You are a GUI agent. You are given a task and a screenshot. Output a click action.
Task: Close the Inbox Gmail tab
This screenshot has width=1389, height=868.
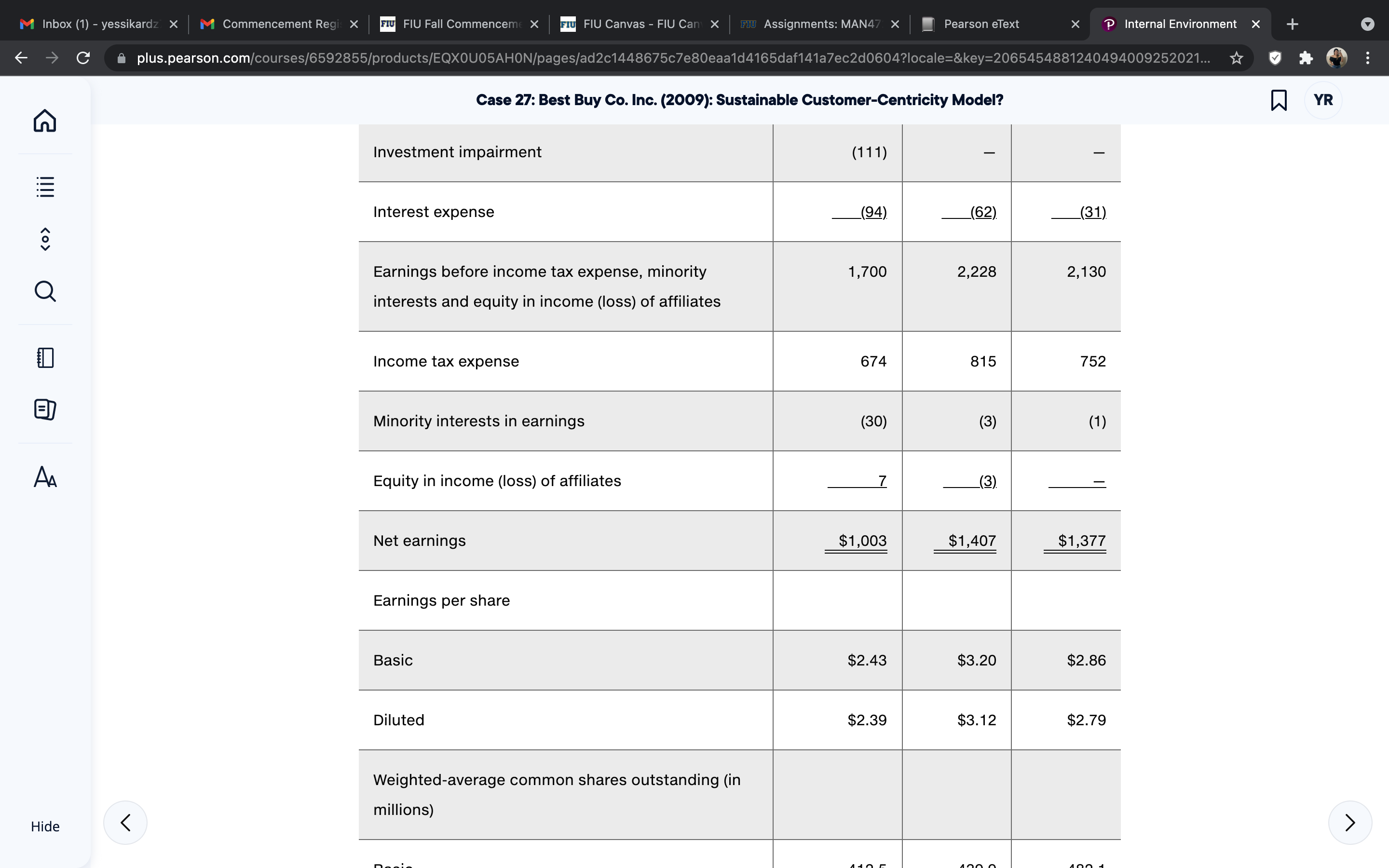click(174, 24)
